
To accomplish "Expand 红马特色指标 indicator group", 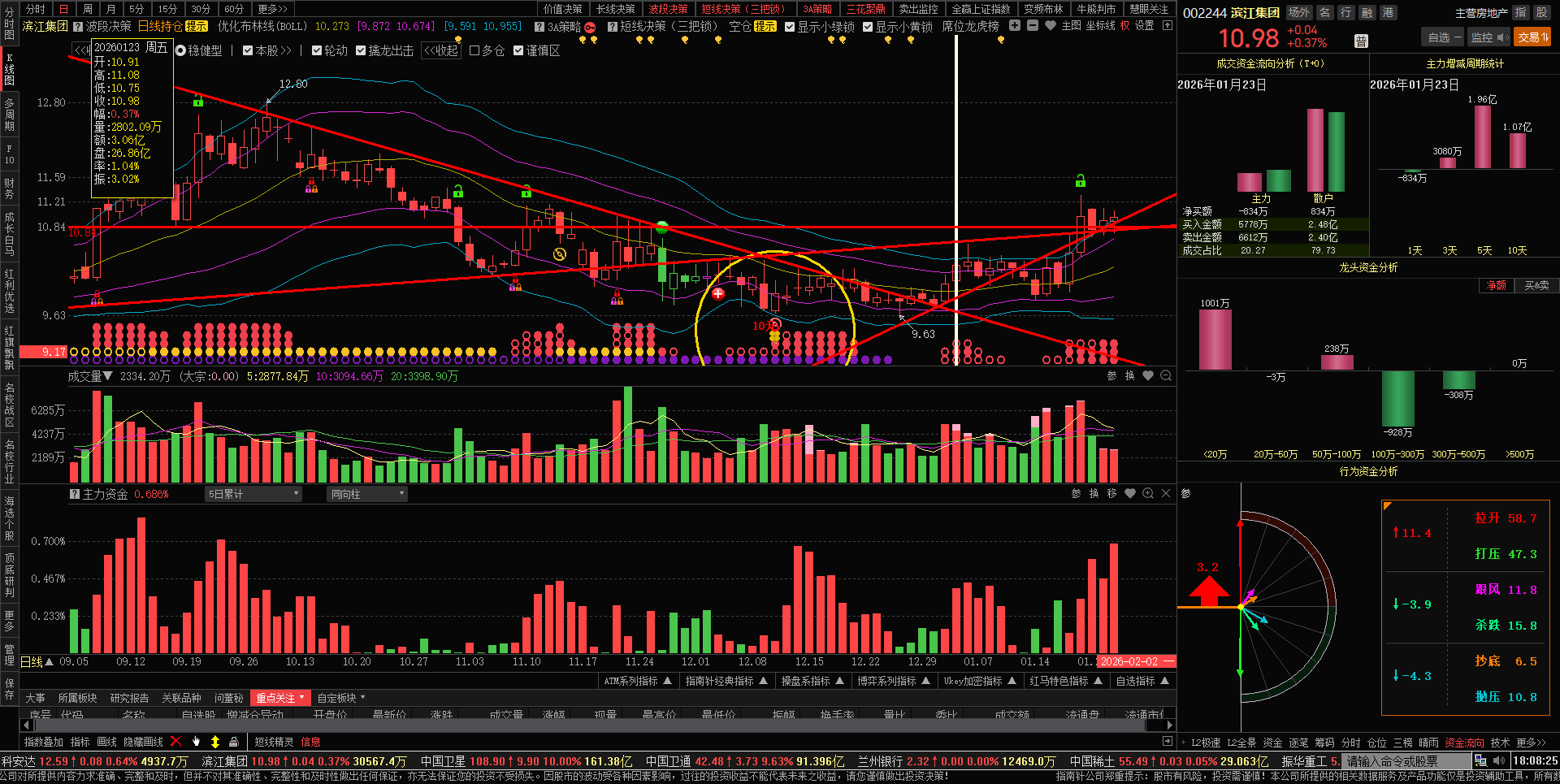I will tap(1066, 681).
